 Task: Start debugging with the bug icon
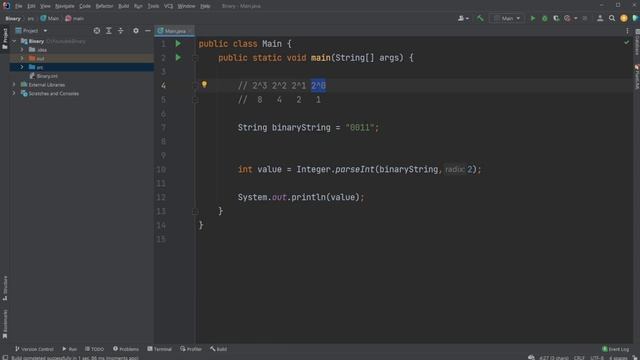click(x=544, y=18)
